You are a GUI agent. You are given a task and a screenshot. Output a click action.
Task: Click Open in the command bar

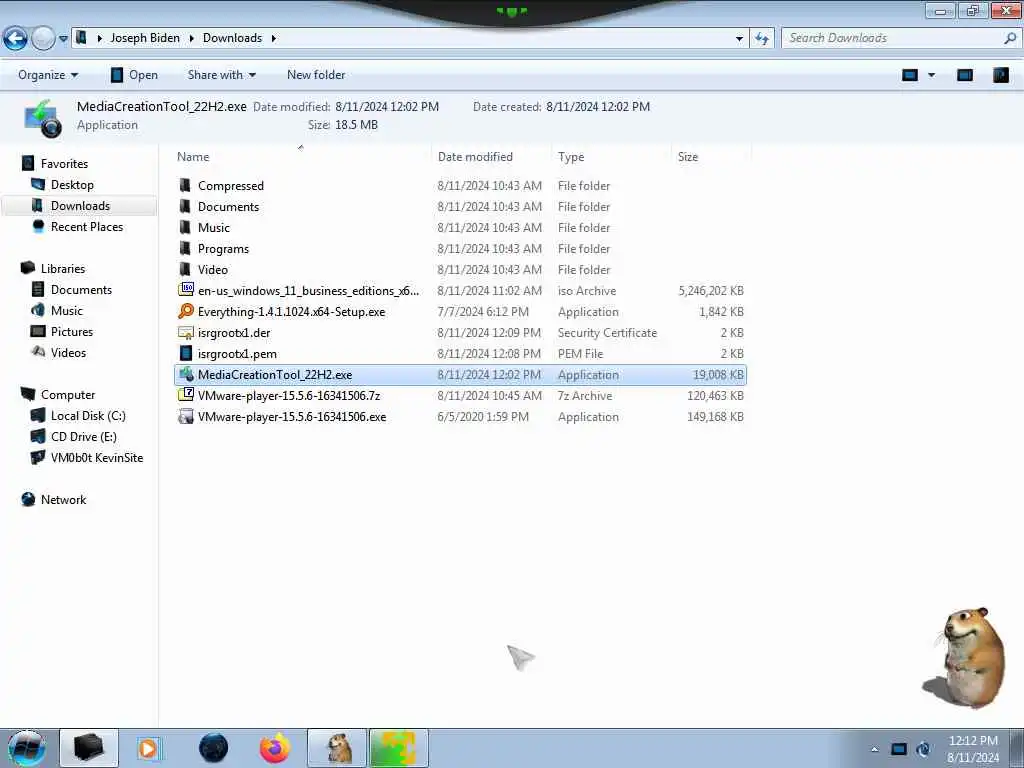(134, 75)
